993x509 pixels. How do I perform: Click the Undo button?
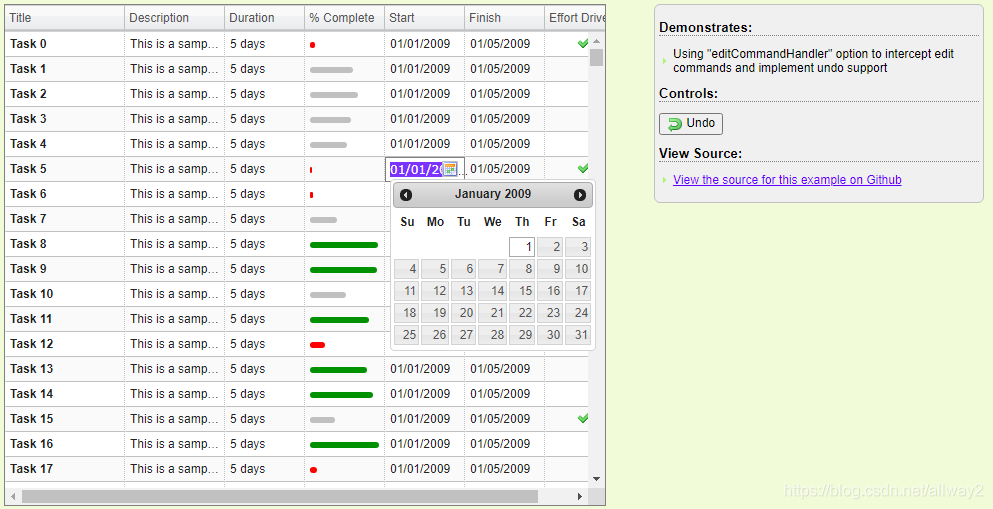691,123
